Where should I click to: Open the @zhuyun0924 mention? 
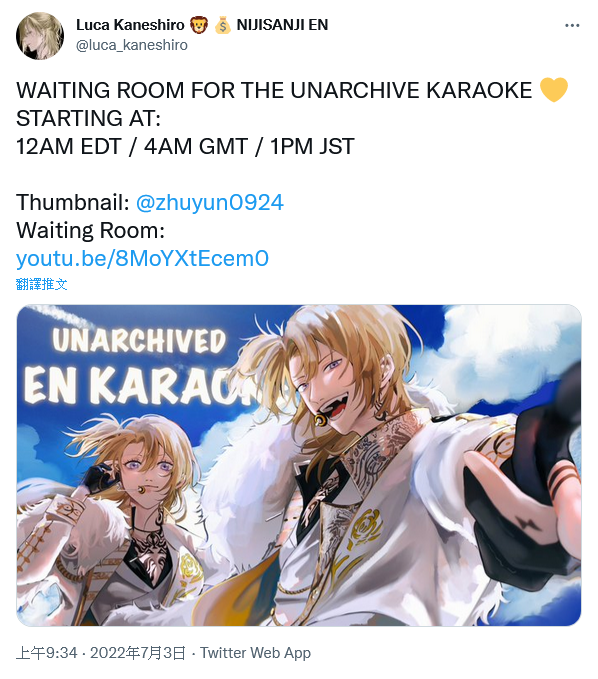pyautogui.click(x=210, y=202)
